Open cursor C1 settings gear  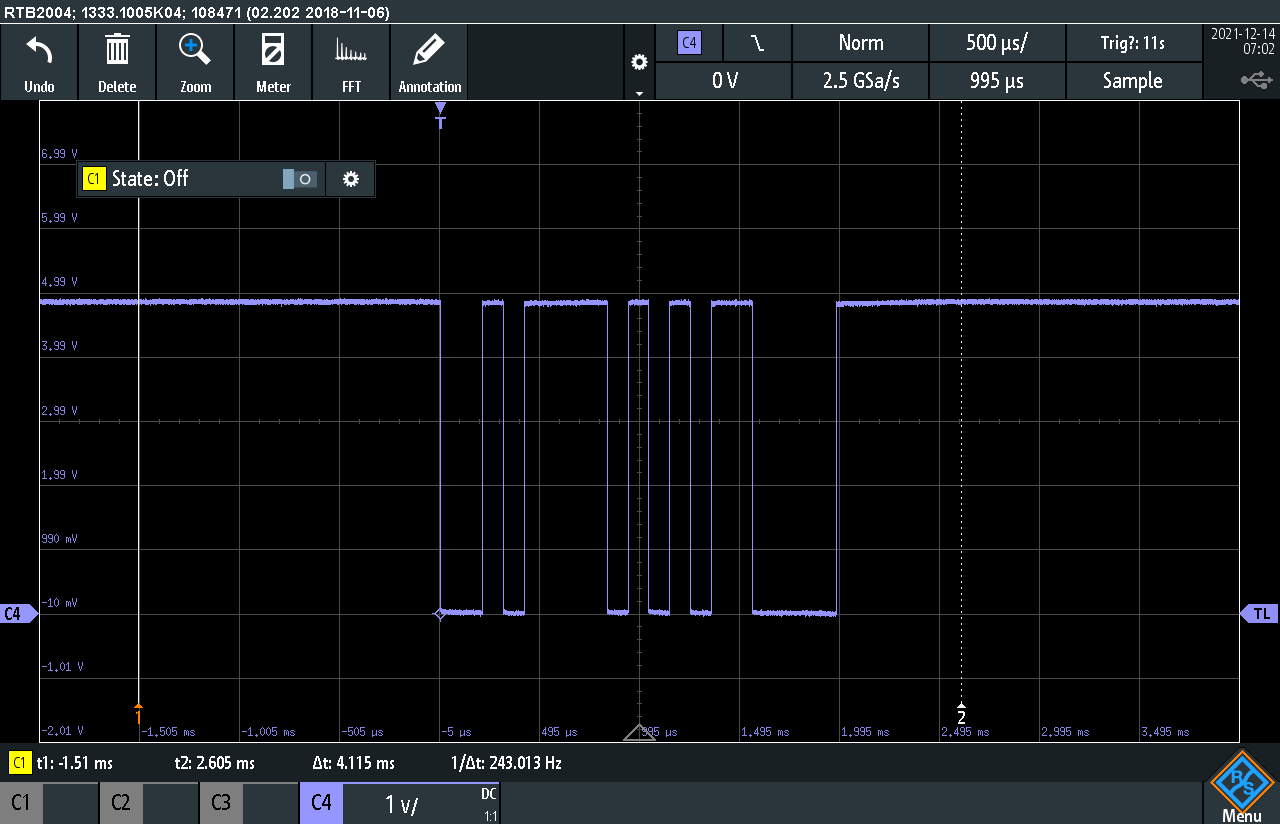350,179
